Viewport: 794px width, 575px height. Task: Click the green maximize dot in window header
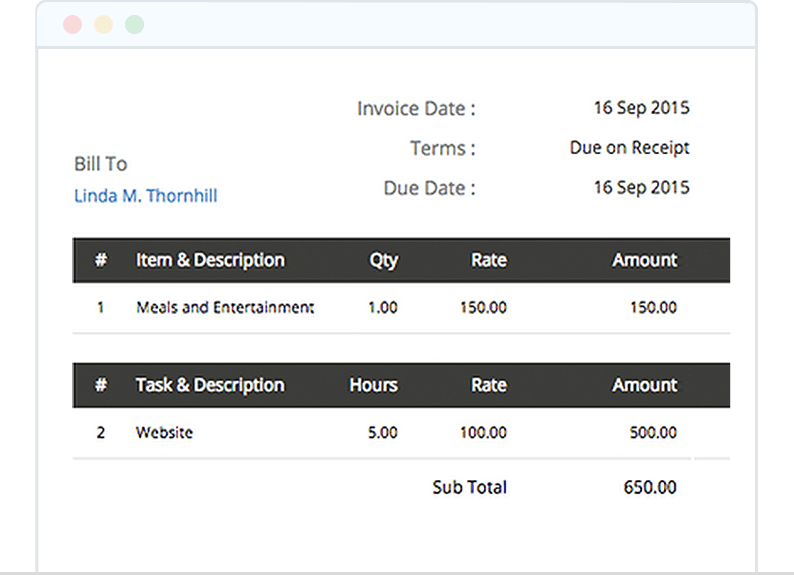(134, 25)
